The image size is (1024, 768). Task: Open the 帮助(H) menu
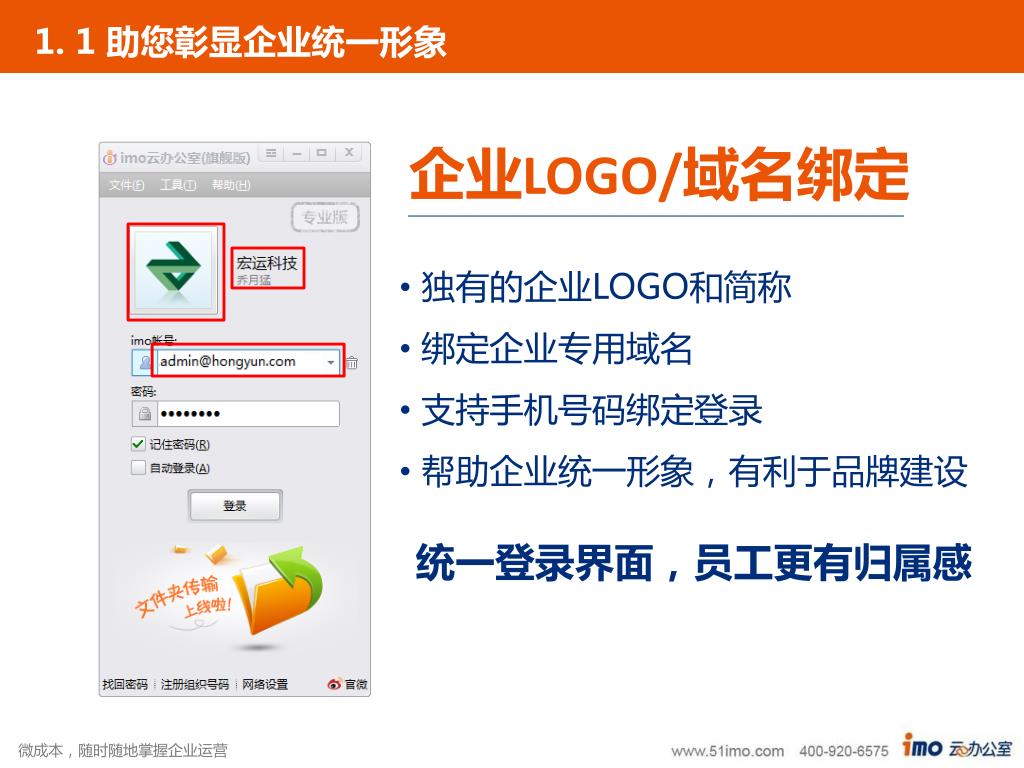pyautogui.click(x=231, y=185)
